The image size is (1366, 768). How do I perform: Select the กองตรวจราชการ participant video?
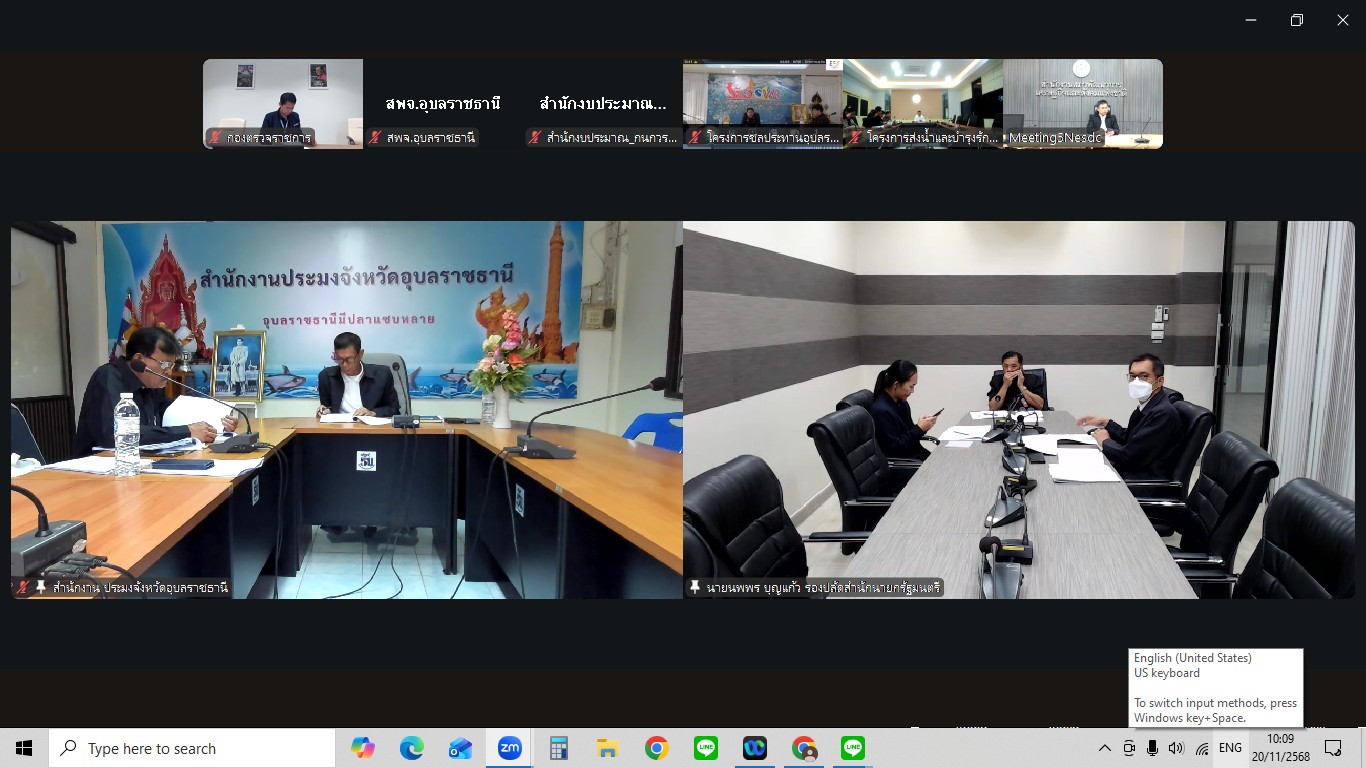pyautogui.click(x=283, y=104)
